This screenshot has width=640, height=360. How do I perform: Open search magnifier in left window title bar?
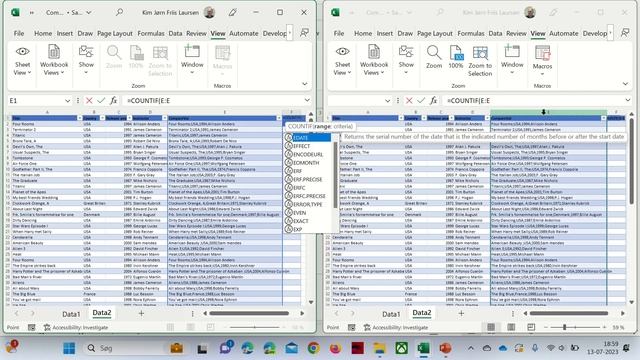coord(119,12)
